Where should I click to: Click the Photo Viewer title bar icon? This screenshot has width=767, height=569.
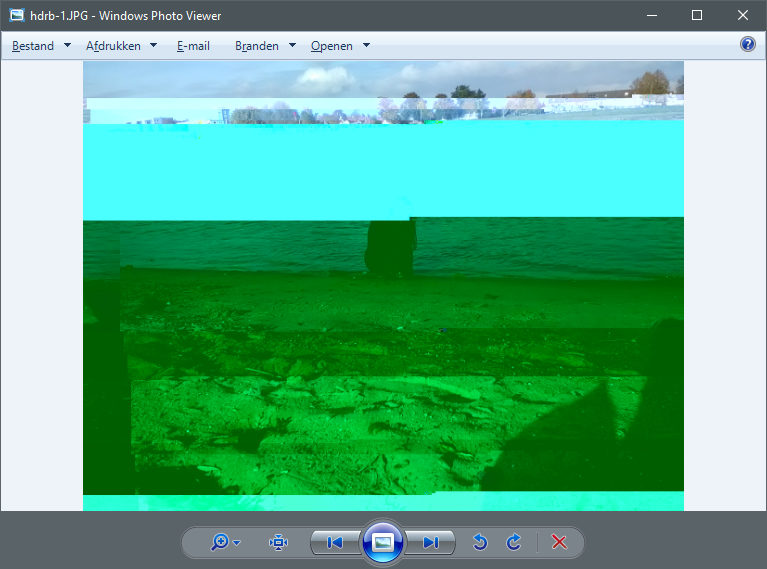point(16,15)
